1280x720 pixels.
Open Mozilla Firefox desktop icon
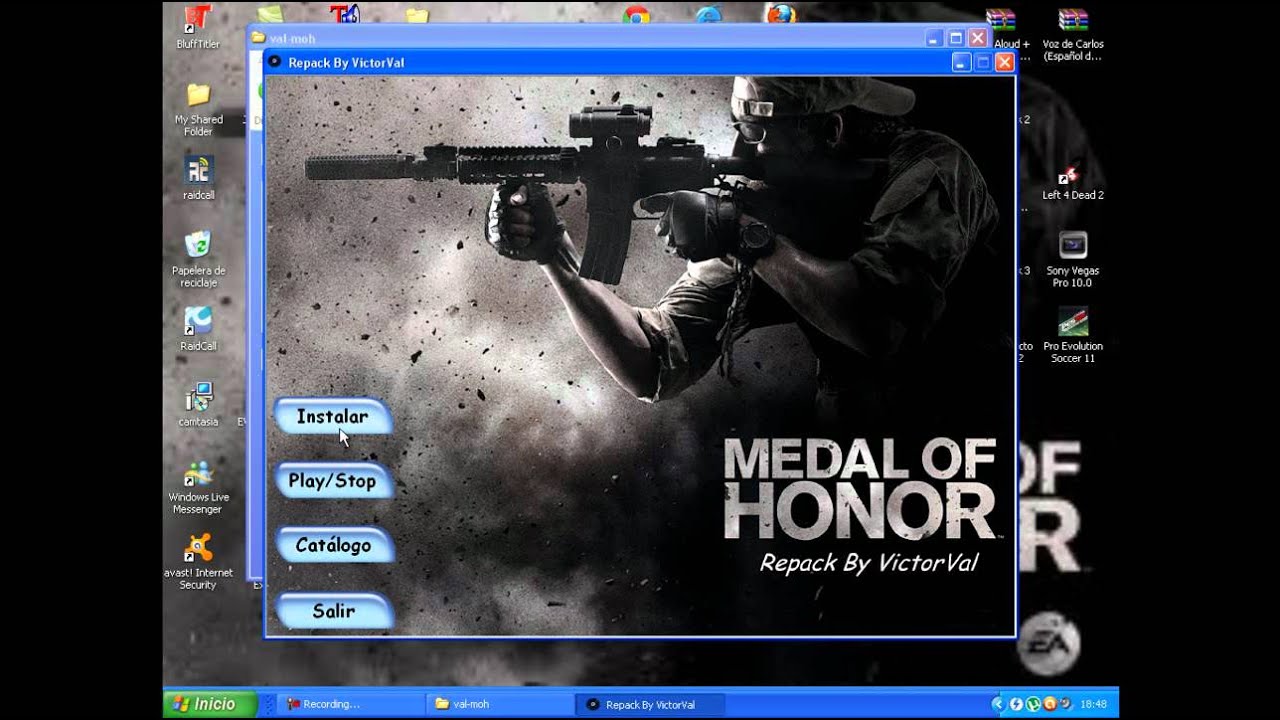point(780,13)
